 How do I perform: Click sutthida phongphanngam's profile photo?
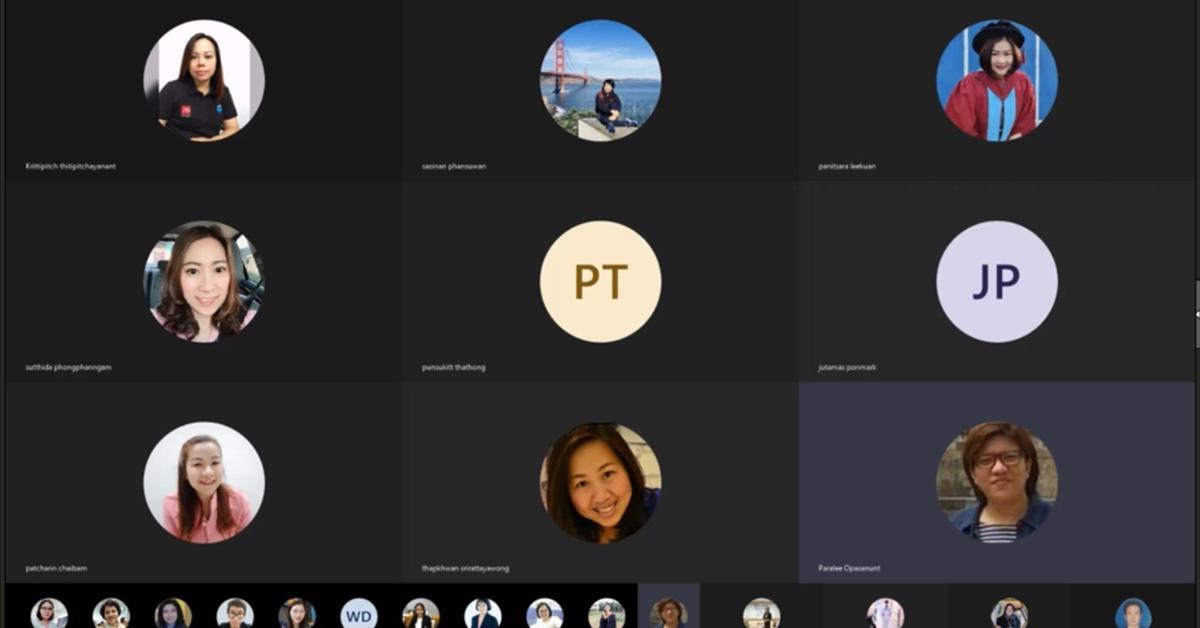(204, 282)
